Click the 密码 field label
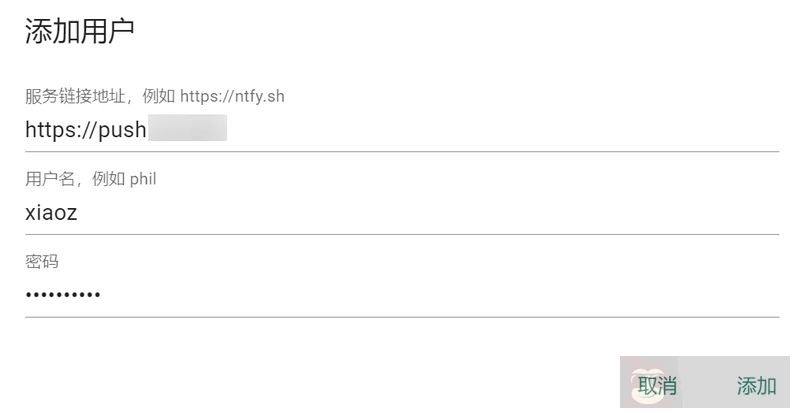The image size is (800, 413). pyautogui.click(x=42, y=262)
